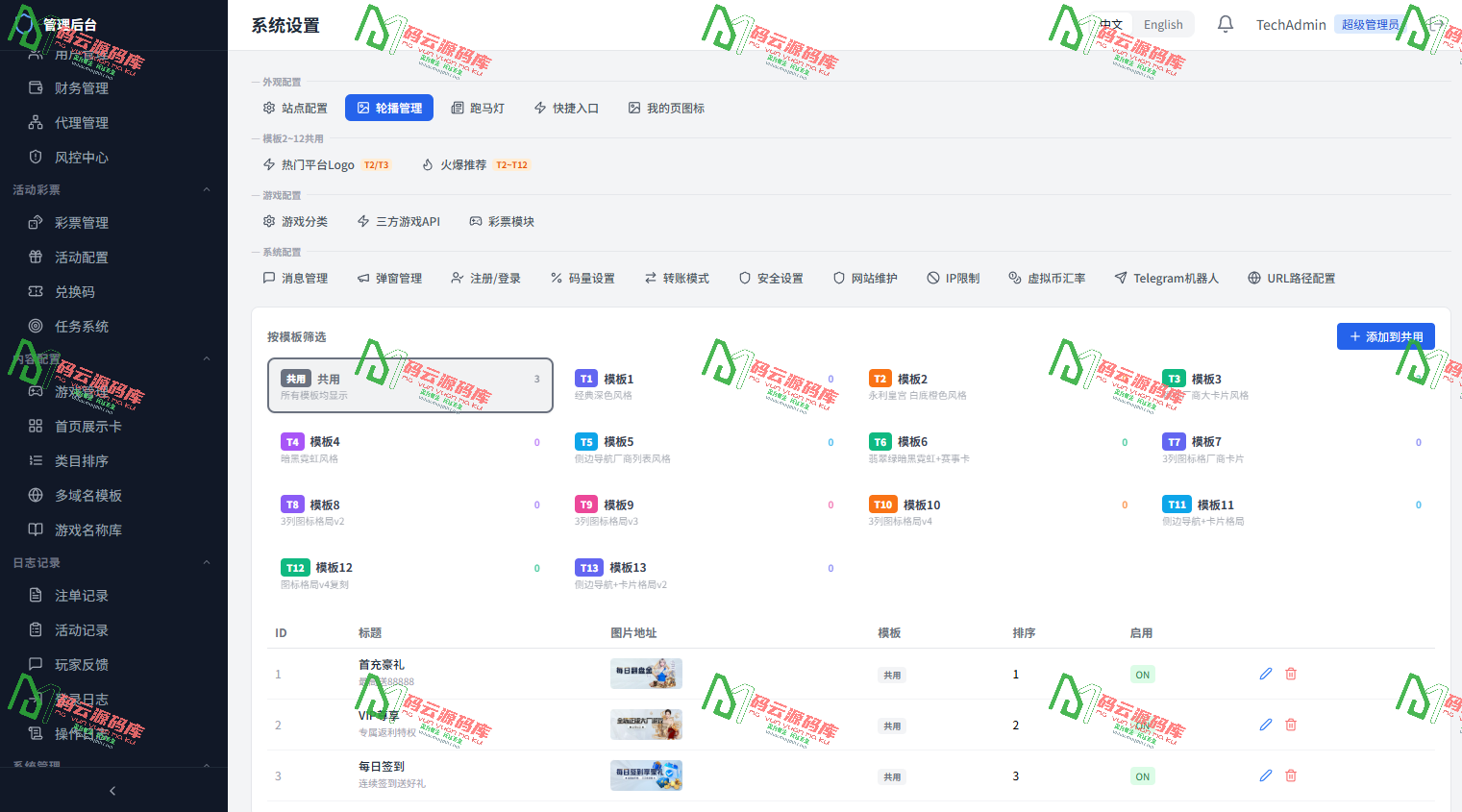
Task: Filter by 模板1 card
Action: [x=704, y=385]
